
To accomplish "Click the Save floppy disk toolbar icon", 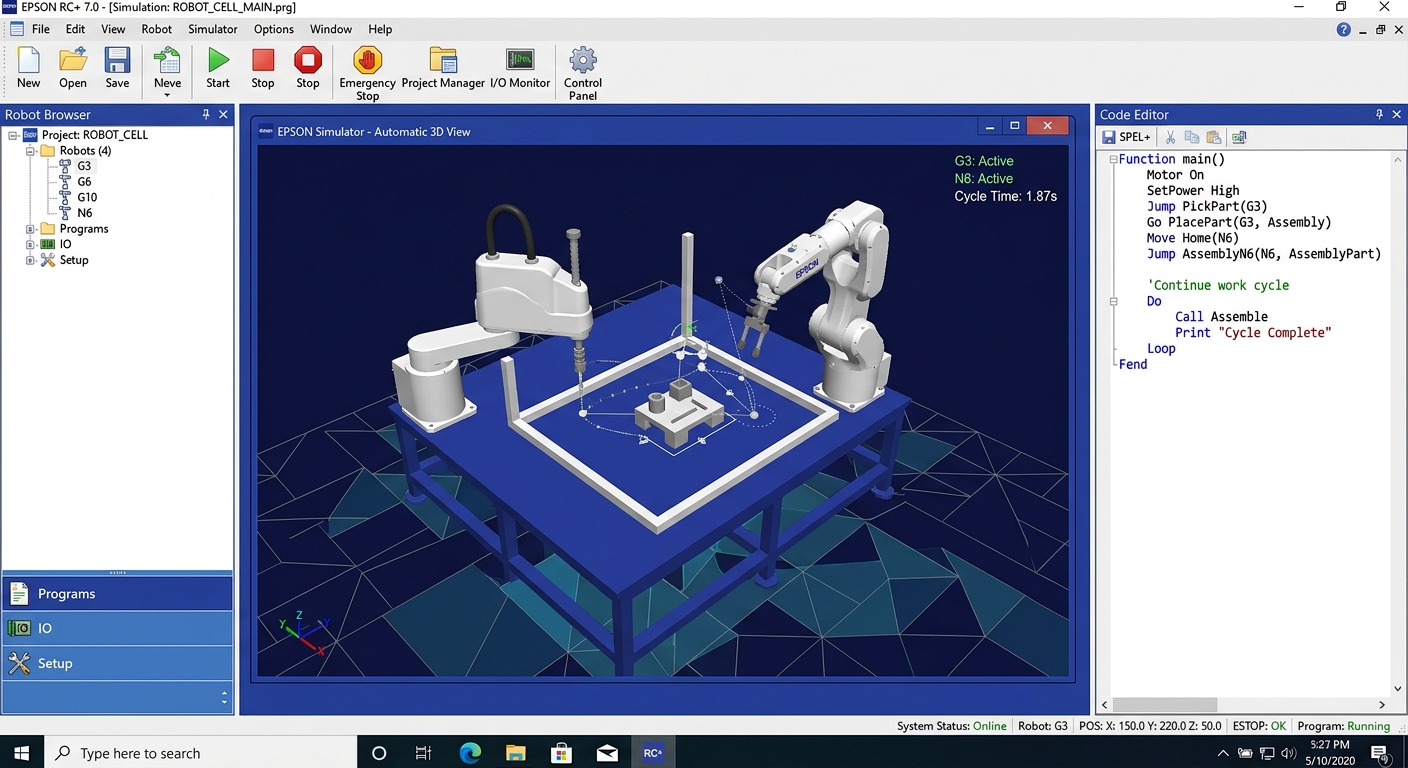I will coord(117,61).
